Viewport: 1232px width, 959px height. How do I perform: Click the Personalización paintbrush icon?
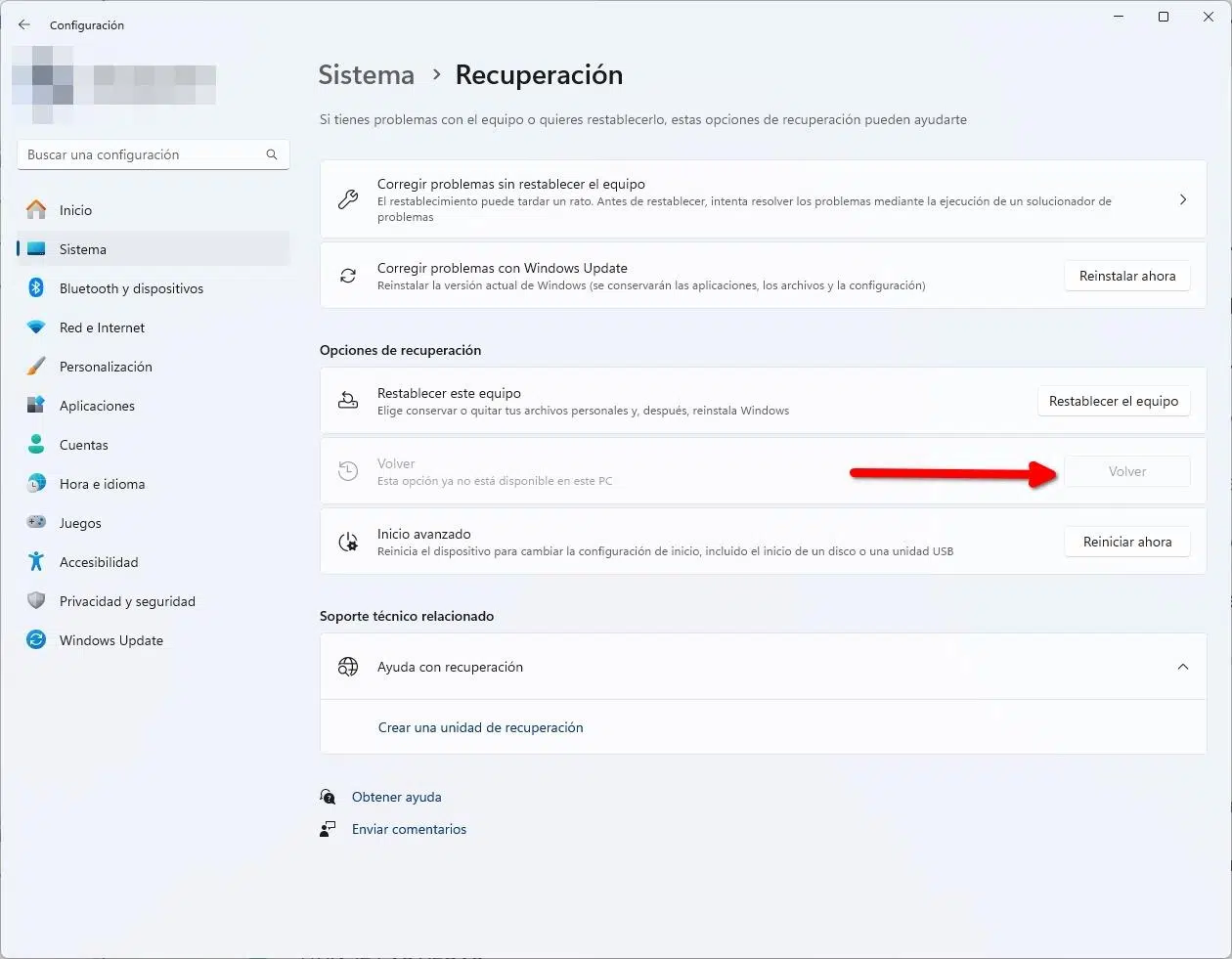[36, 367]
